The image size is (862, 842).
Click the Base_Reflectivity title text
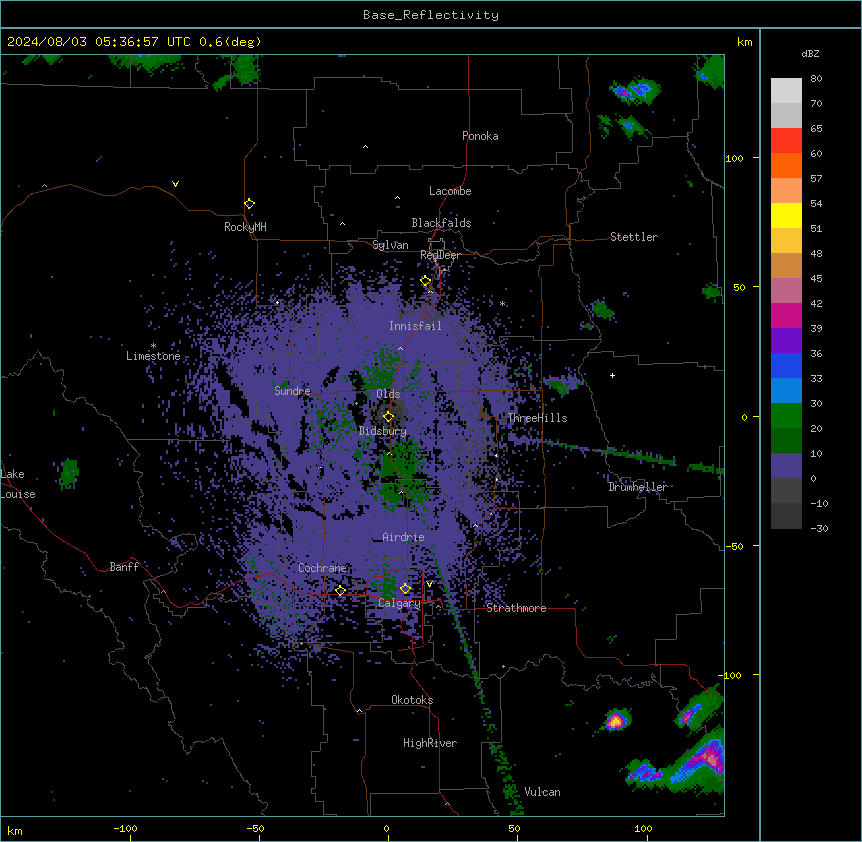(x=431, y=15)
